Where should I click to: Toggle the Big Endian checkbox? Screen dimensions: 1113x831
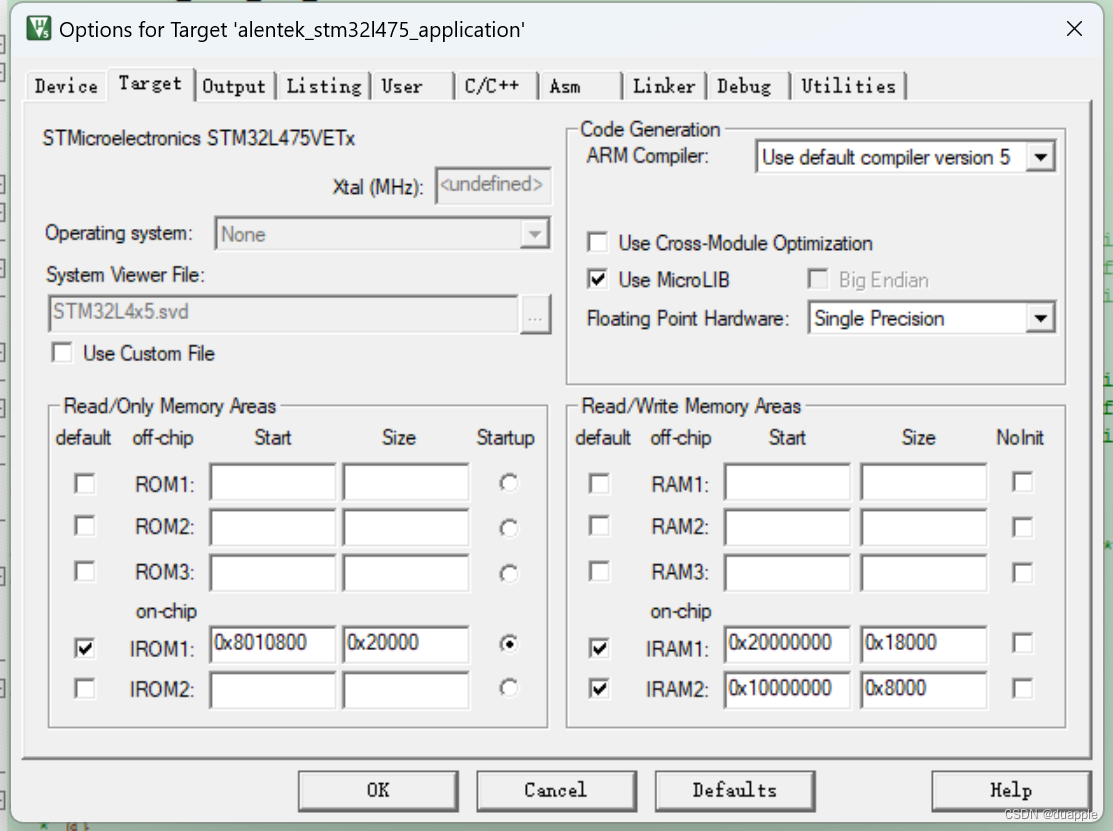point(818,279)
